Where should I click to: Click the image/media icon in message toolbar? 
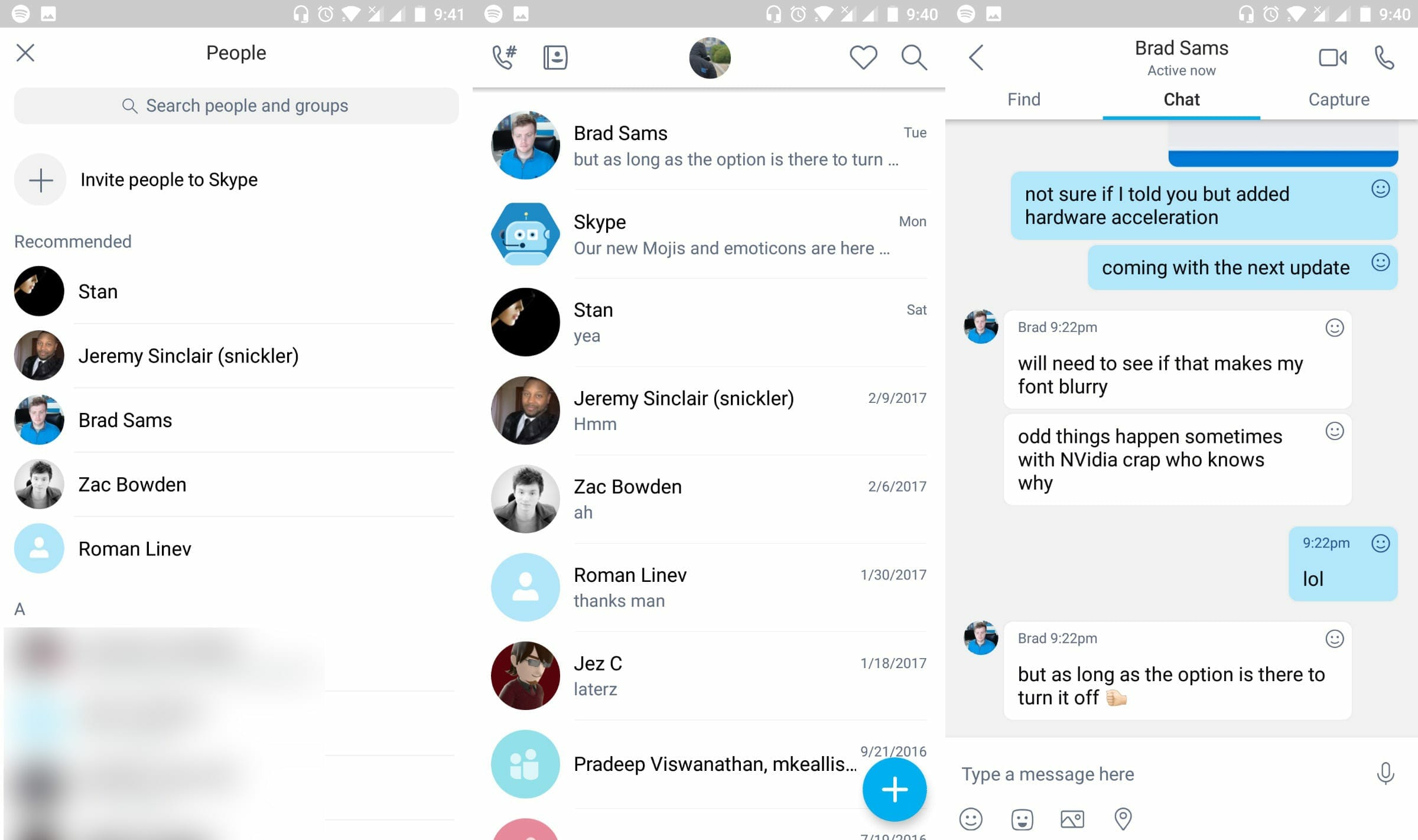pyautogui.click(x=1073, y=815)
